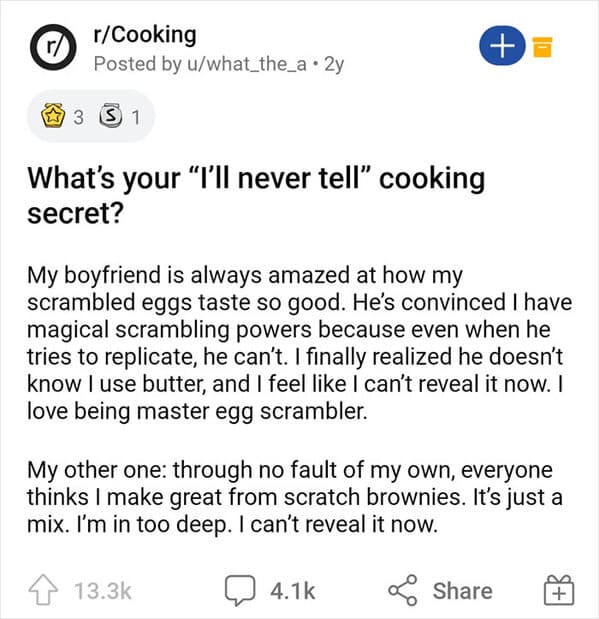Upvote the post with the arrow
Screen dimensions: 599x619
[x=43, y=590]
